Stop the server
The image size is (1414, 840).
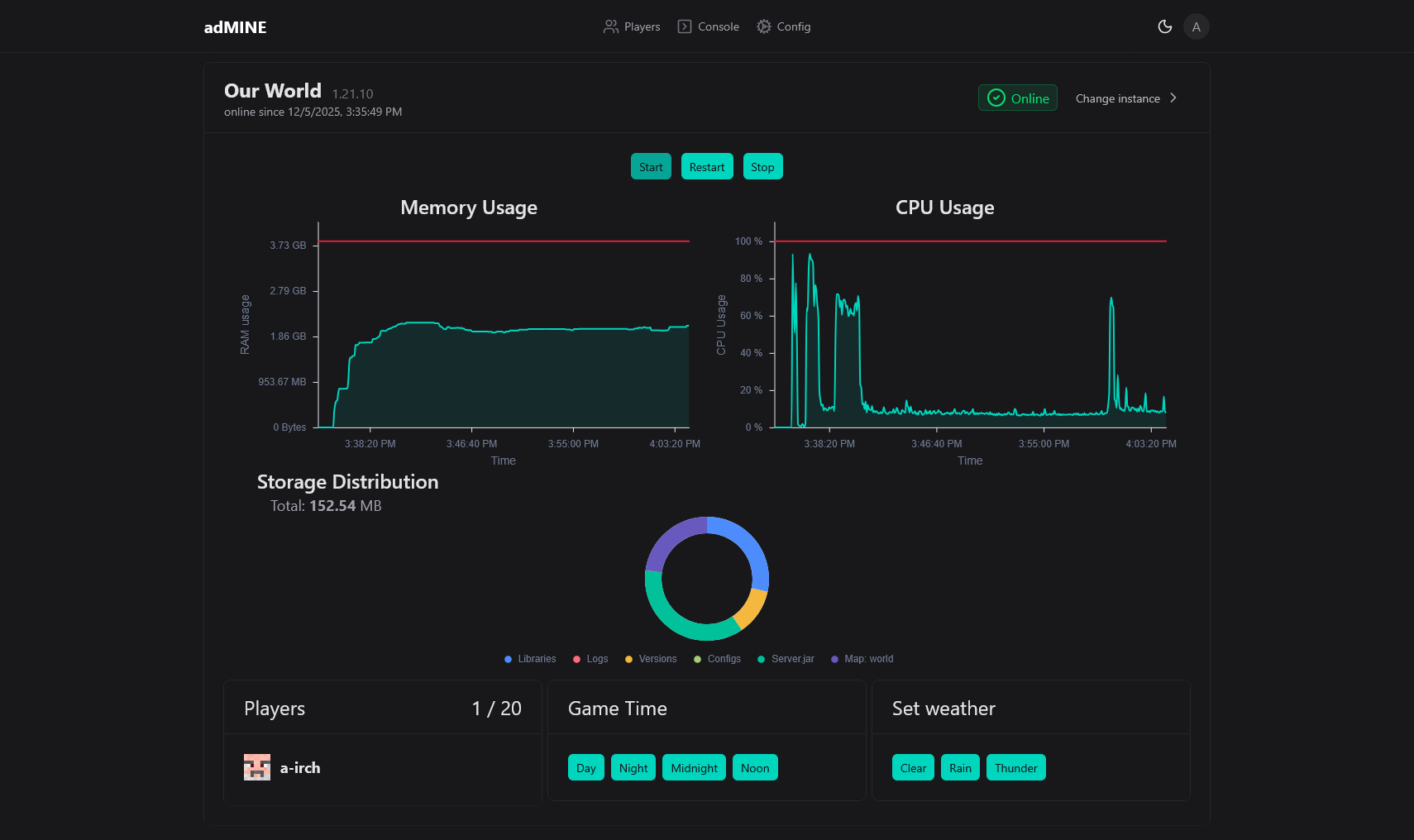pyautogui.click(x=762, y=166)
